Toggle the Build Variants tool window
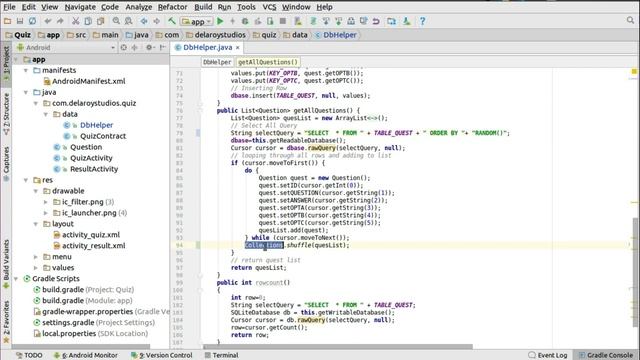Screen dimensions: 640x360 [6, 264]
